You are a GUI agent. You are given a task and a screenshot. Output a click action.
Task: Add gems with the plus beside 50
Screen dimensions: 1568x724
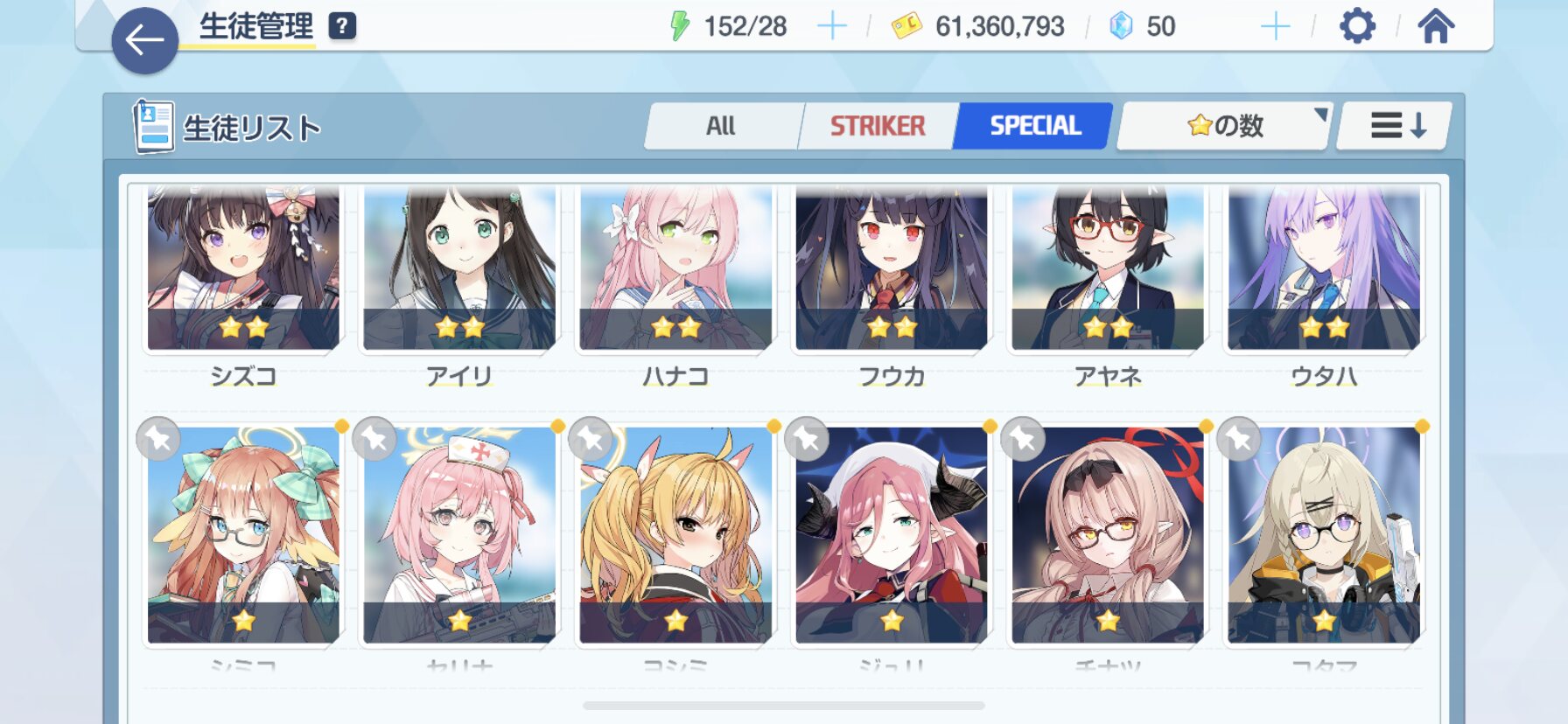(x=1275, y=26)
